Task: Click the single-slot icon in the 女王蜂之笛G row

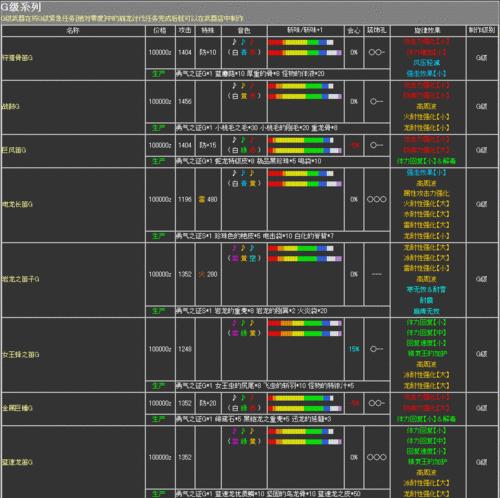Action: pyautogui.click(x=377, y=349)
